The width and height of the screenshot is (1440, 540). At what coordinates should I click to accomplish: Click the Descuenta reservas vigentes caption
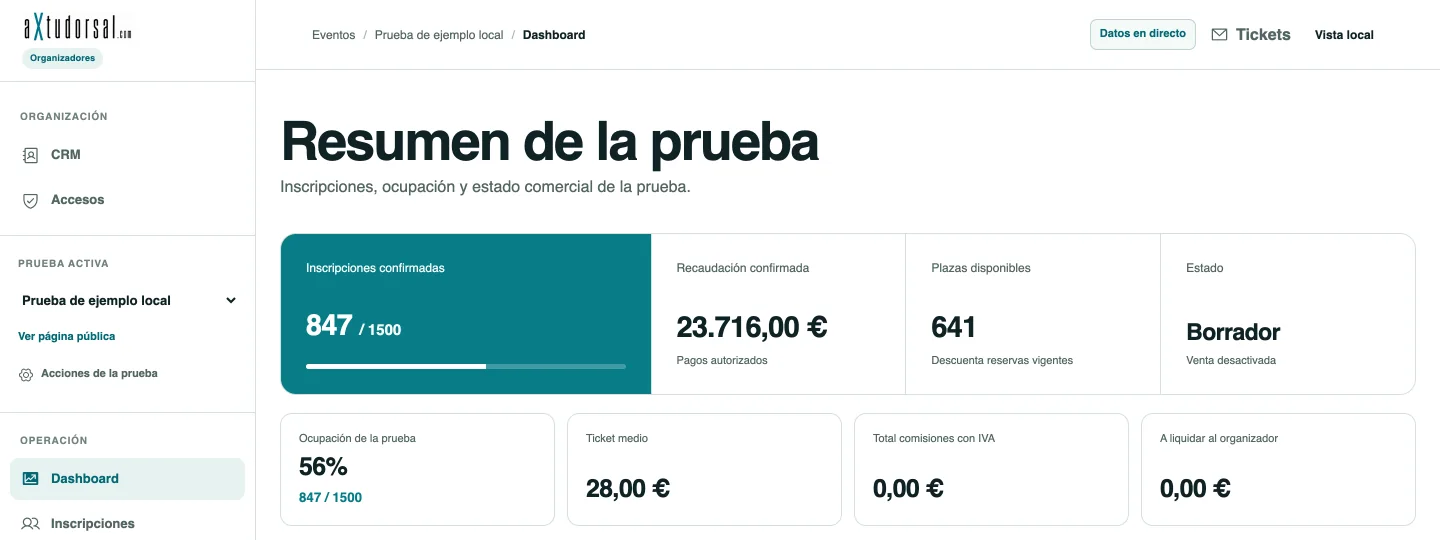pyautogui.click(x=1002, y=360)
